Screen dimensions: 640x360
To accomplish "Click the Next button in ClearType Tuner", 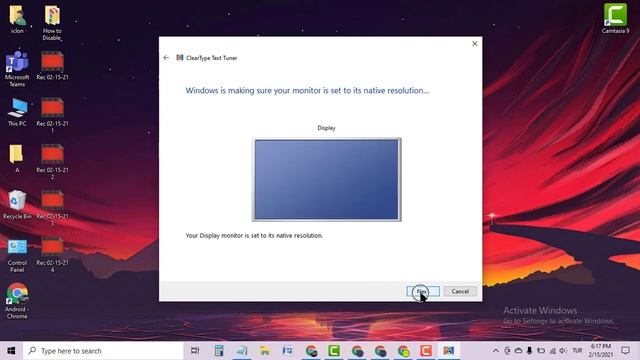I will point(423,291).
